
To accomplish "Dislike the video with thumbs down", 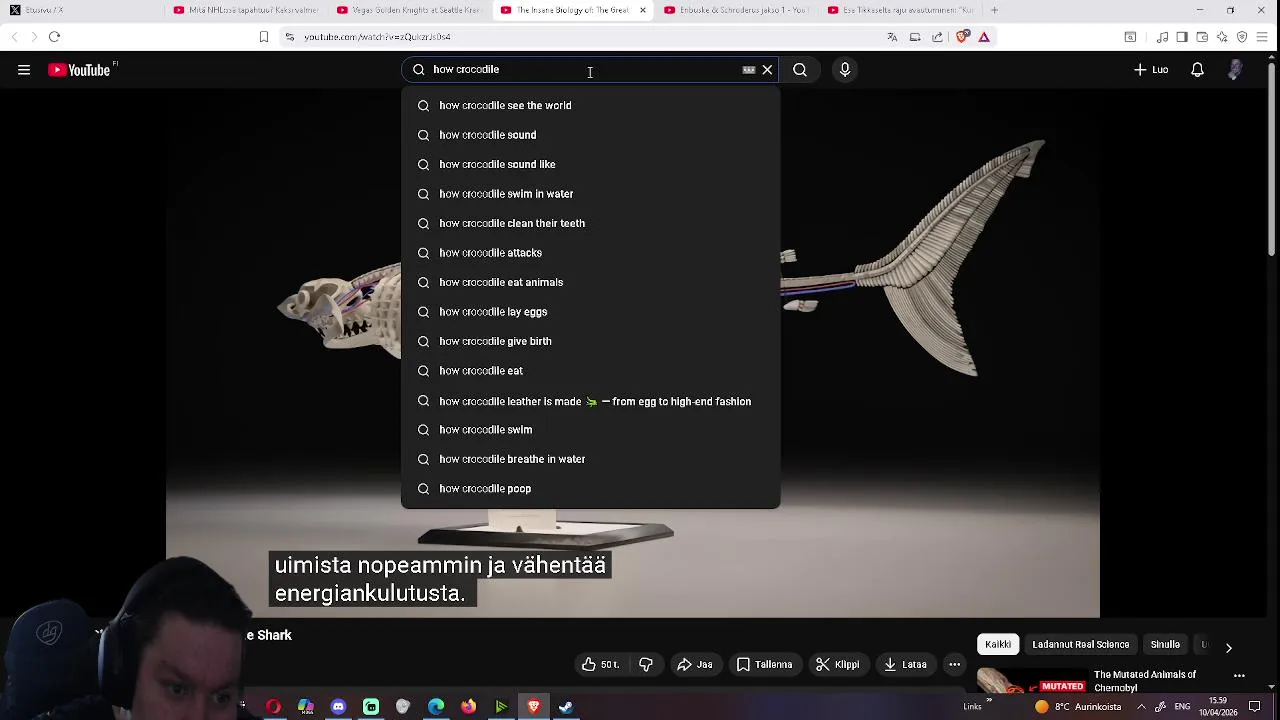I will tap(646, 665).
